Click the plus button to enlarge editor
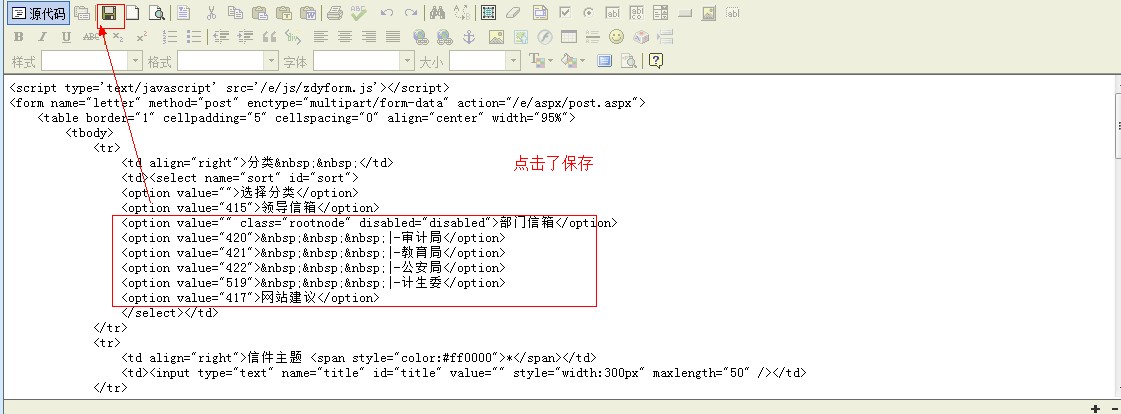The image size is (1121, 414). coord(1095,408)
